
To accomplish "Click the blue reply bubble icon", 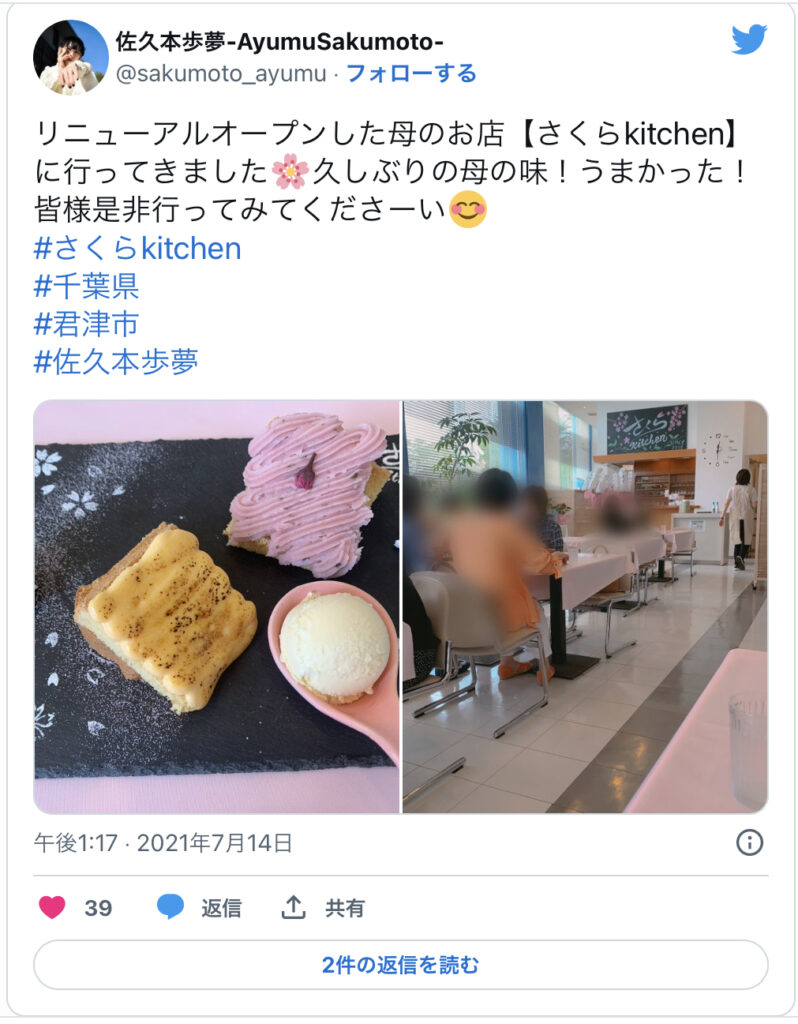I will point(170,907).
